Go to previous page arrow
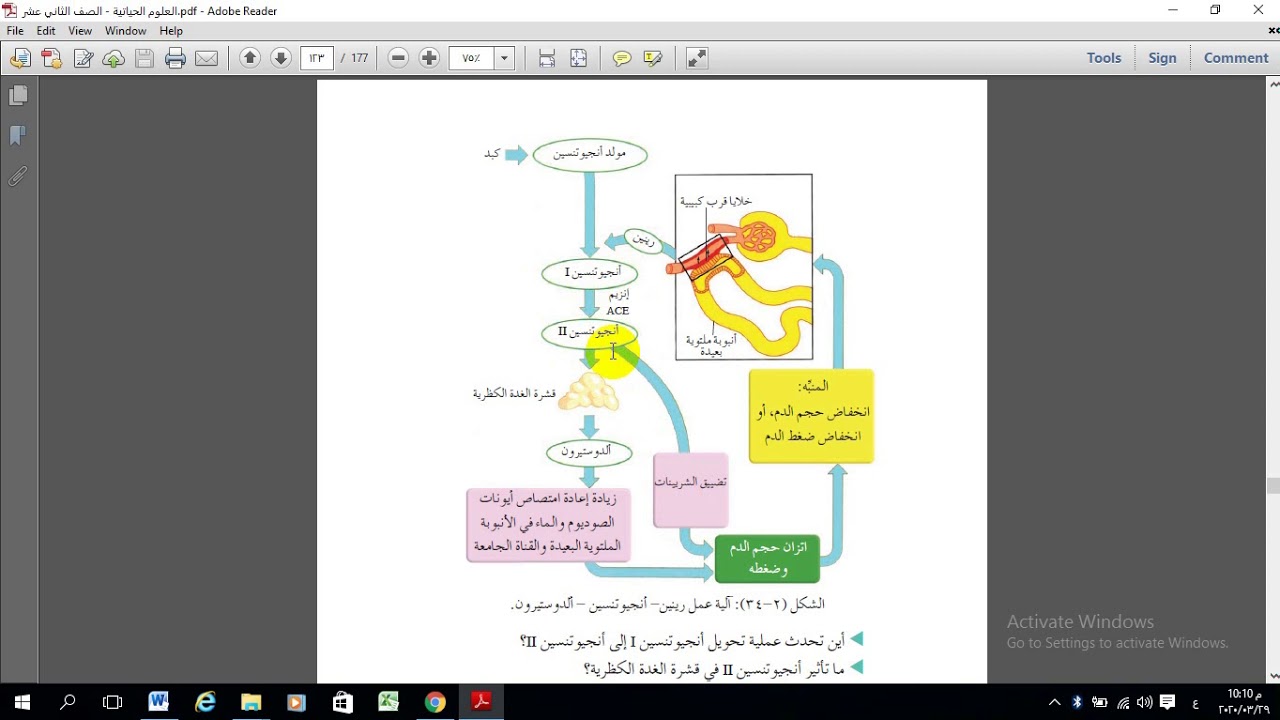 click(x=250, y=58)
